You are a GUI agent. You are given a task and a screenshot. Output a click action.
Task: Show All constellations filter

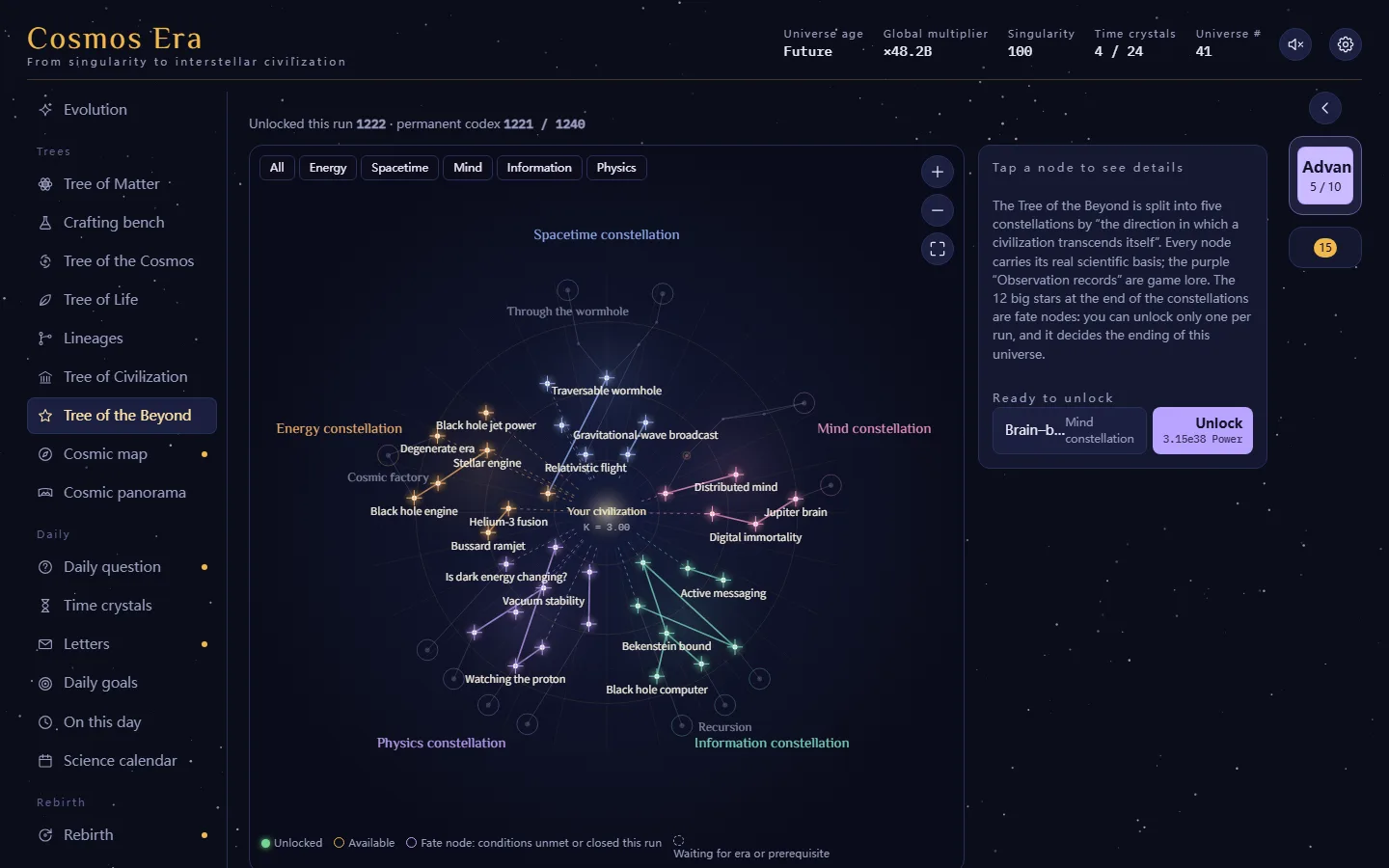tap(277, 168)
